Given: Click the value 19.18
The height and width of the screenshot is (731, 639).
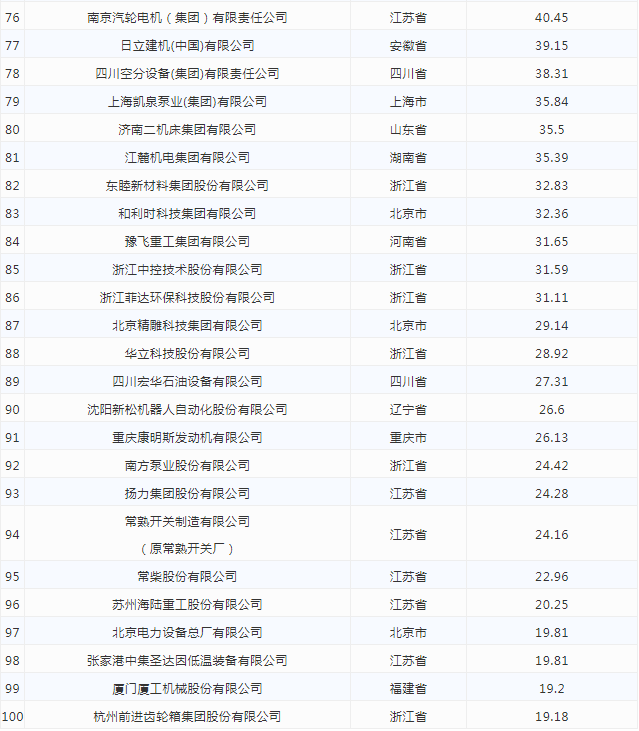Looking at the screenshot, I should [551, 717].
